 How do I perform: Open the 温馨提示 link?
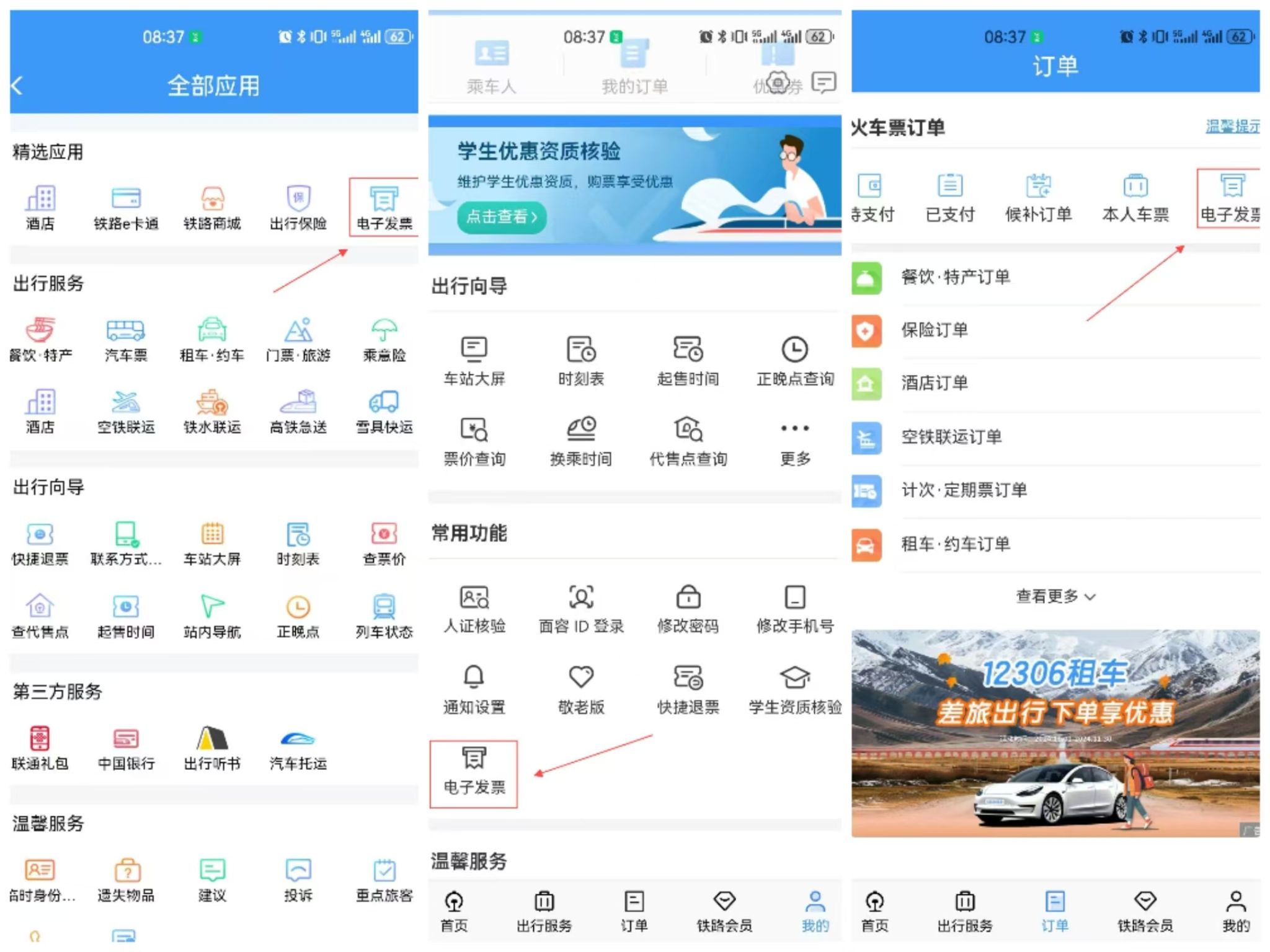(x=1232, y=127)
